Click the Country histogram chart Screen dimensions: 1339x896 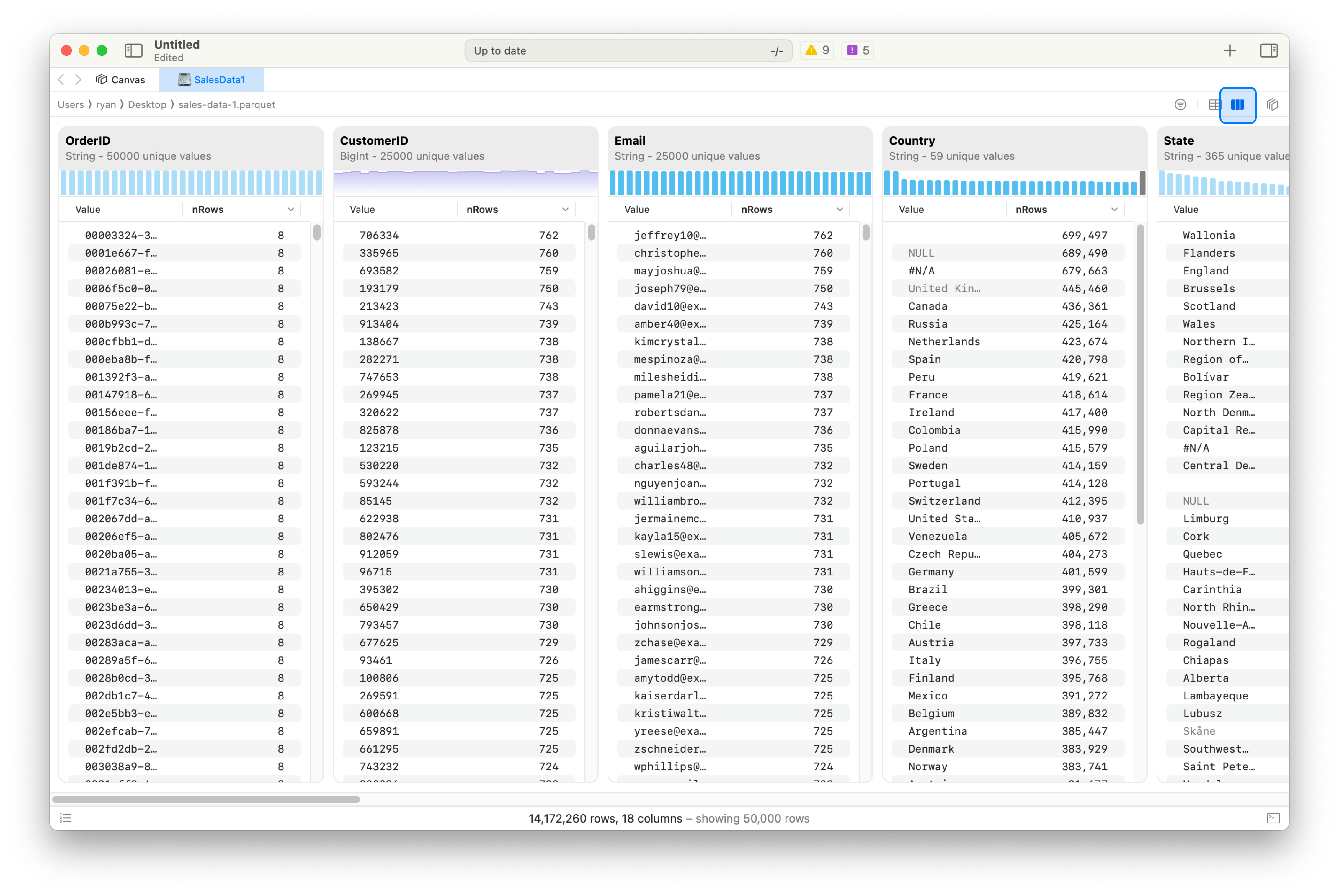click(x=1014, y=183)
